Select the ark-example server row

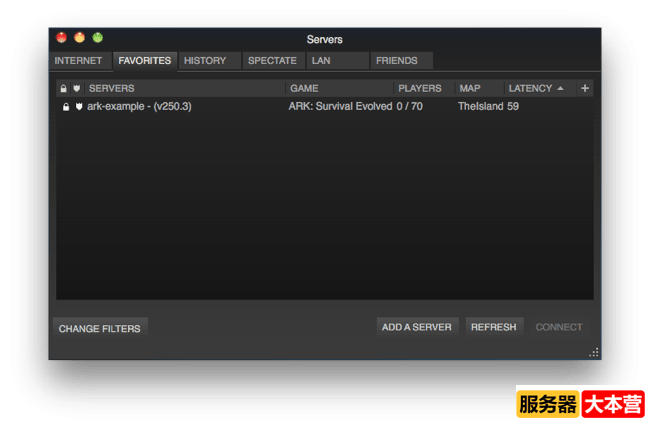pos(300,107)
